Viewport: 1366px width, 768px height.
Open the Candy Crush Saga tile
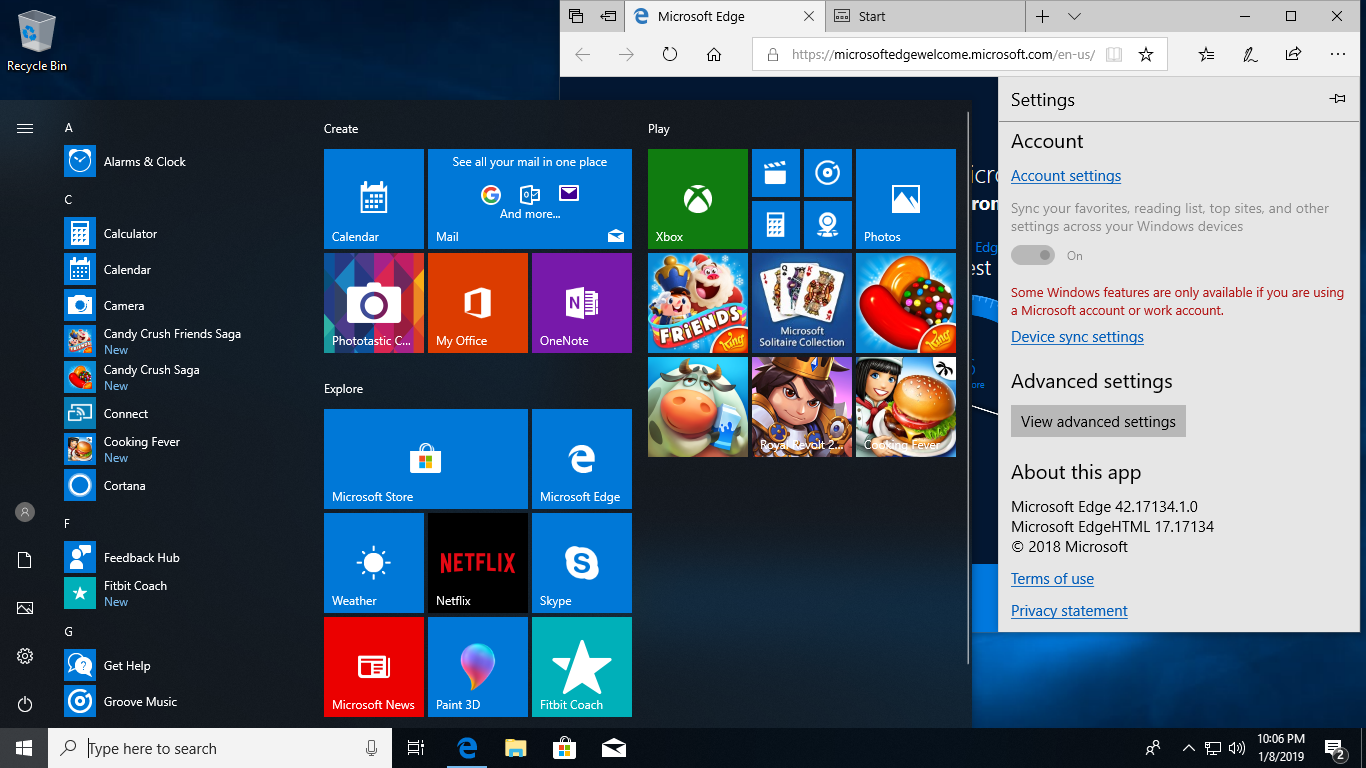pos(906,303)
